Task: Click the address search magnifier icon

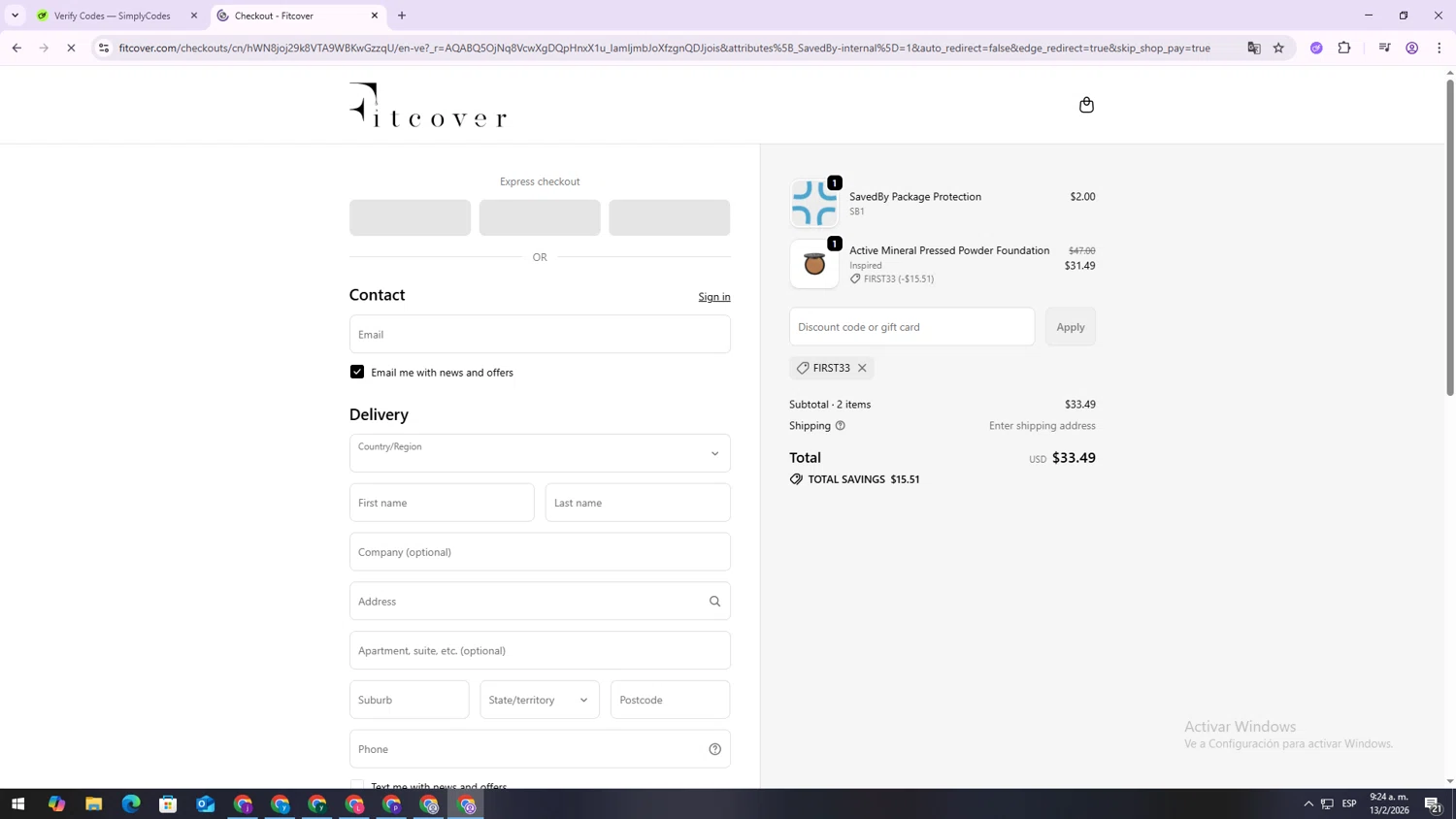Action: click(714, 602)
